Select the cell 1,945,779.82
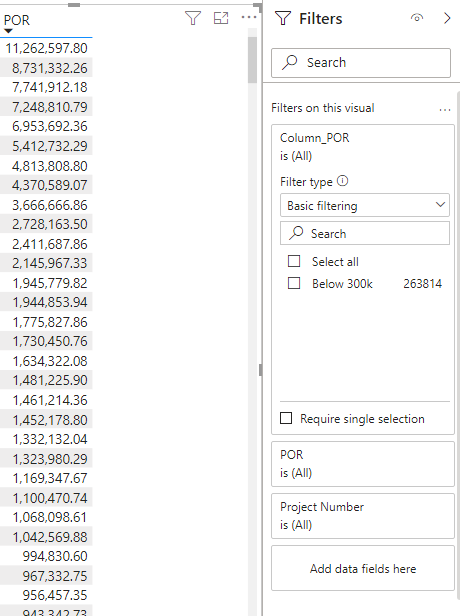The width and height of the screenshot is (460, 616). click(46, 282)
